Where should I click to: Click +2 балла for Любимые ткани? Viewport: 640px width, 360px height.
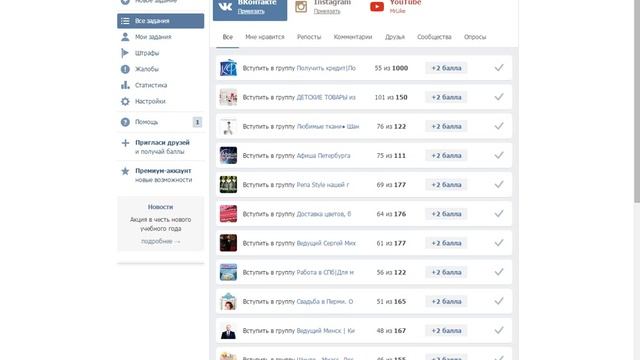pos(447,127)
